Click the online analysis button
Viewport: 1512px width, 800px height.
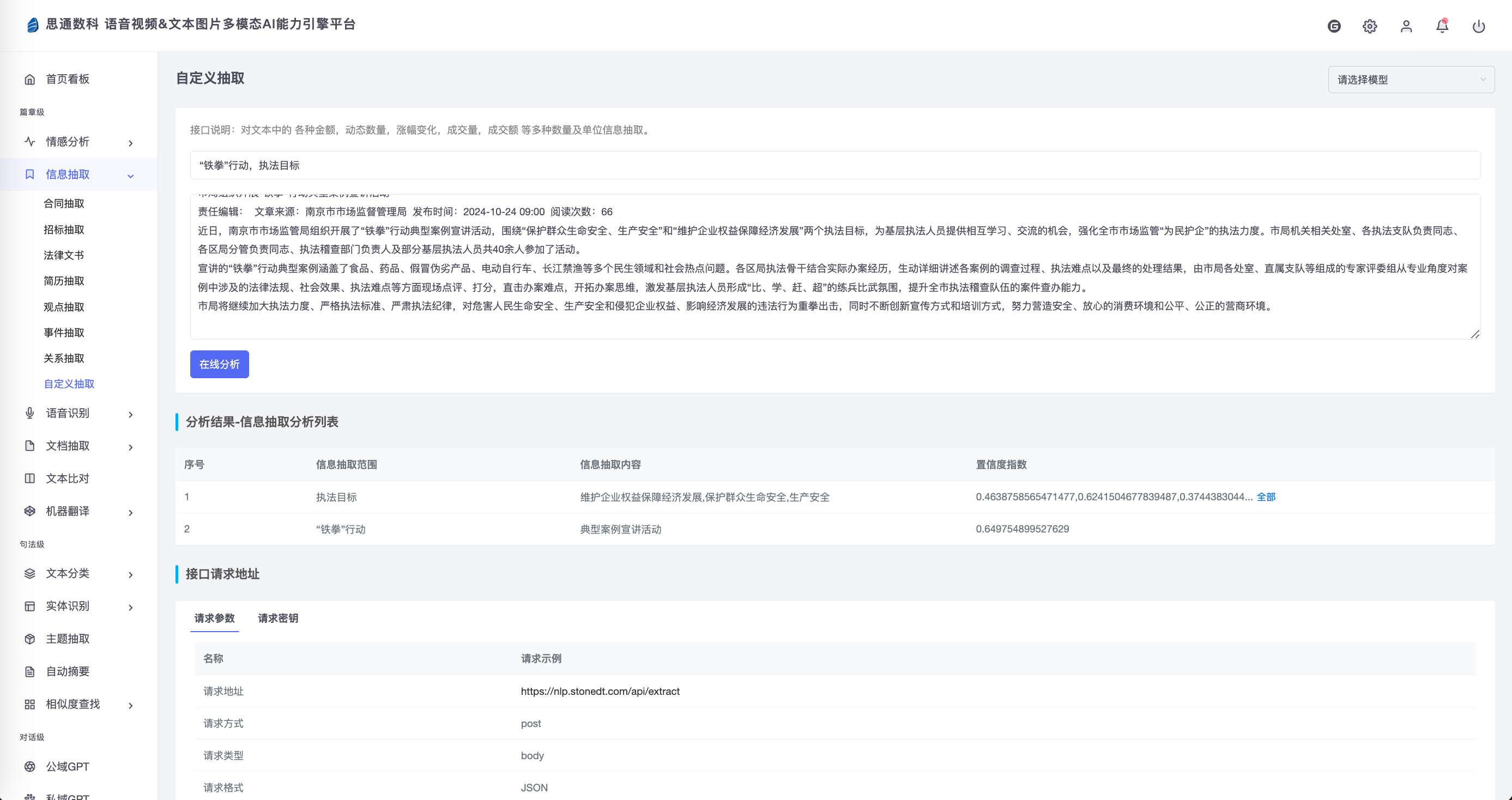[x=219, y=365]
